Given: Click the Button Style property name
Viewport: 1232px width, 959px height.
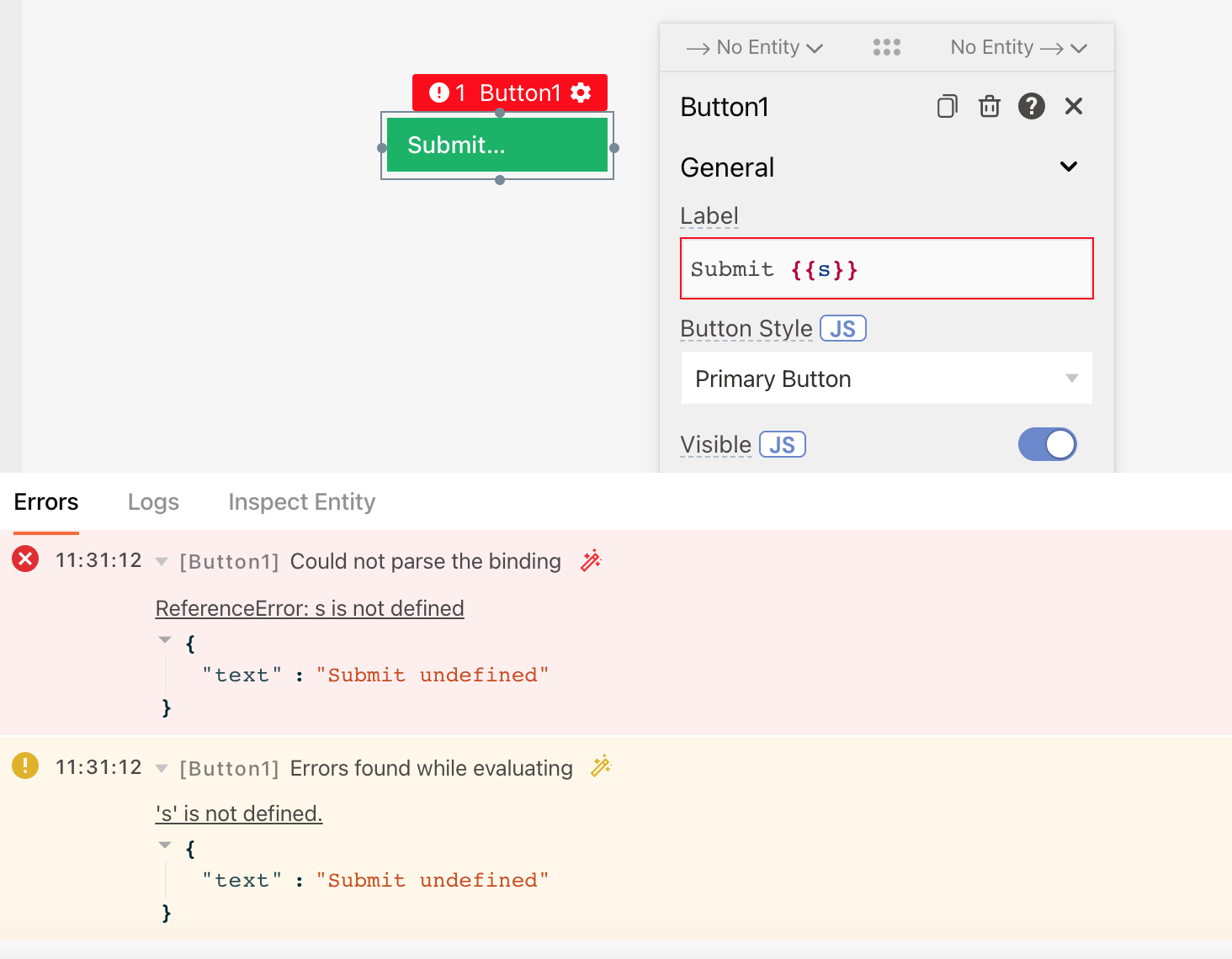Looking at the screenshot, I should pyautogui.click(x=746, y=329).
